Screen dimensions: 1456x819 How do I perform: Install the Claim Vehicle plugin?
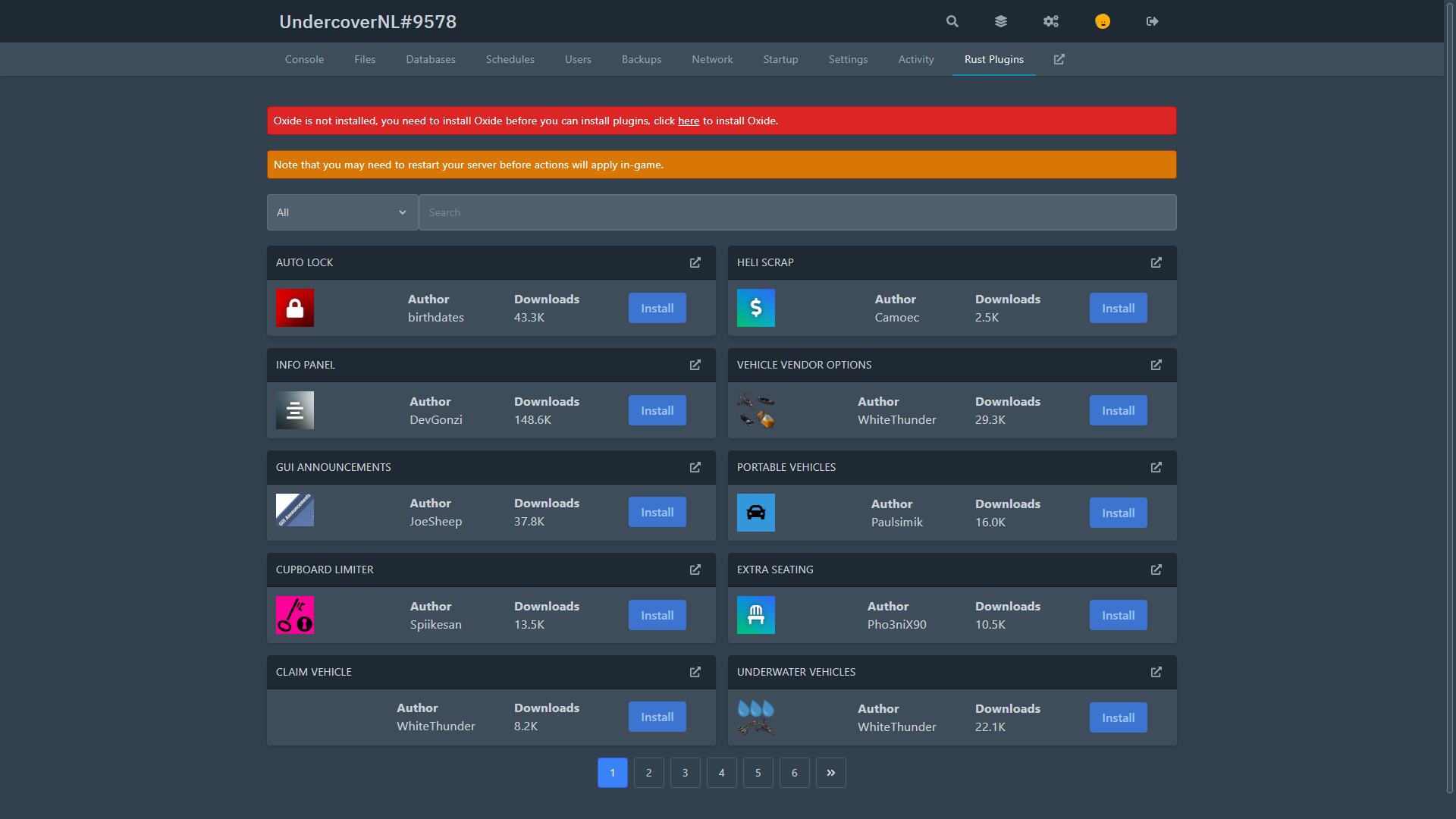657,717
